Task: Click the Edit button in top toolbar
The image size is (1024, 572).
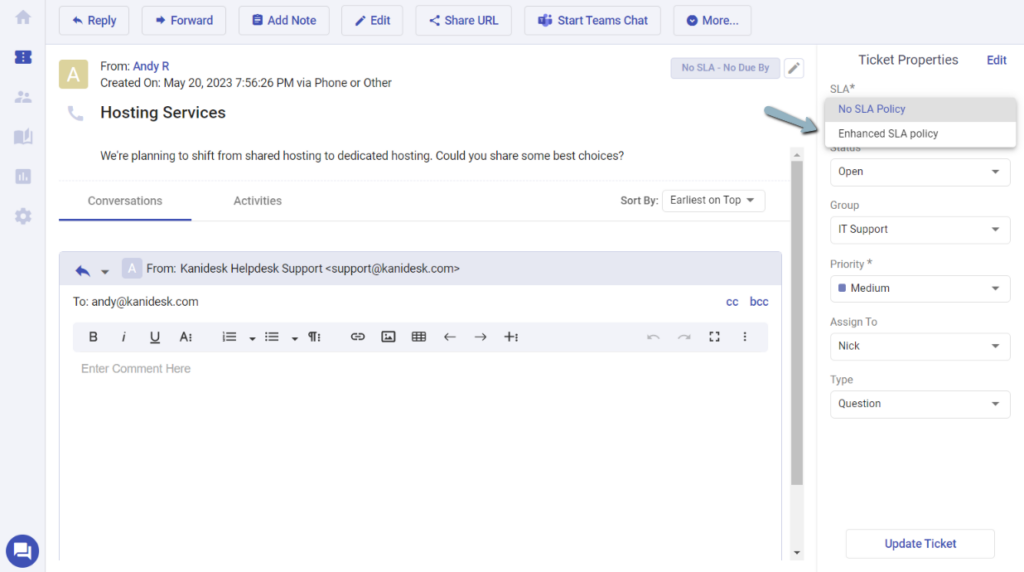Action: click(372, 20)
